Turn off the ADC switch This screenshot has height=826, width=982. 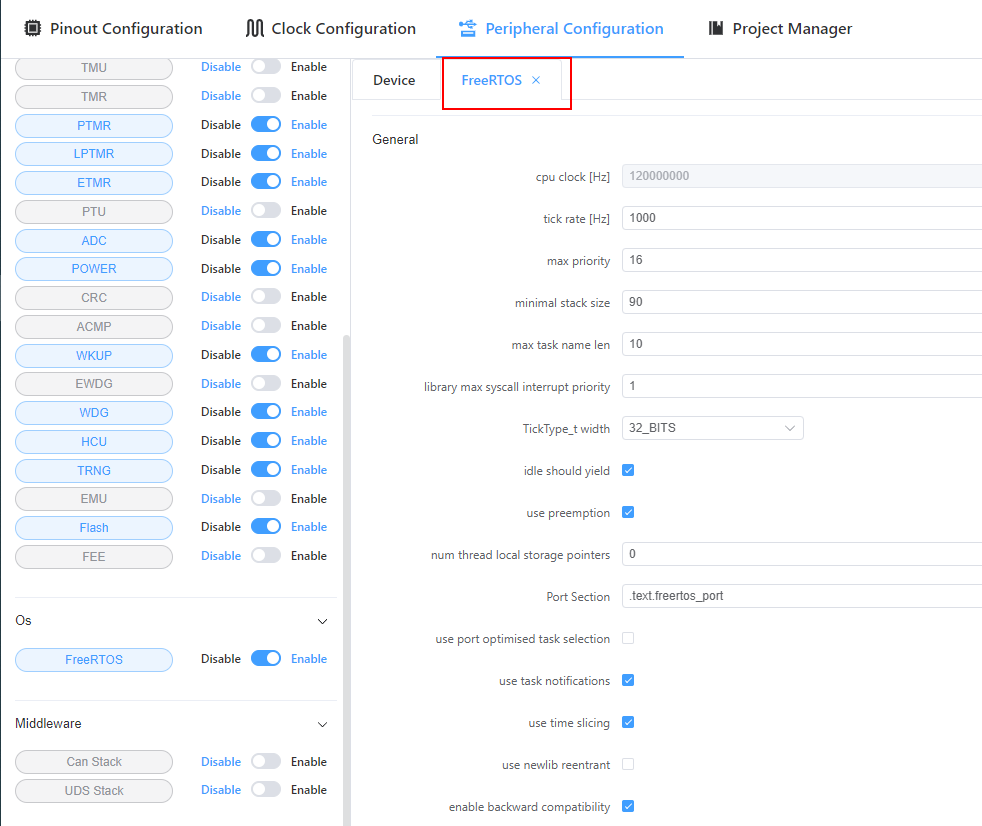[x=266, y=239]
